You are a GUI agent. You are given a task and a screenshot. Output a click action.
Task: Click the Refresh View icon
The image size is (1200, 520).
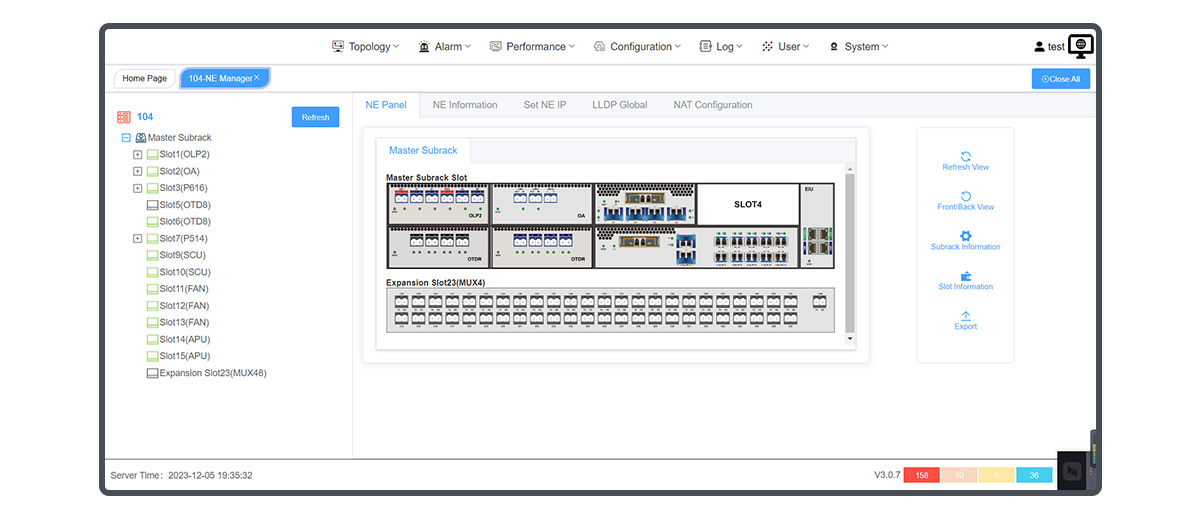(965, 156)
